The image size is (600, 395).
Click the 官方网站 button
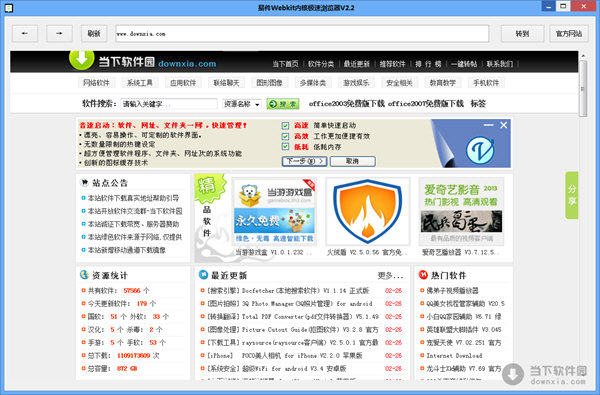tap(569, 34)
